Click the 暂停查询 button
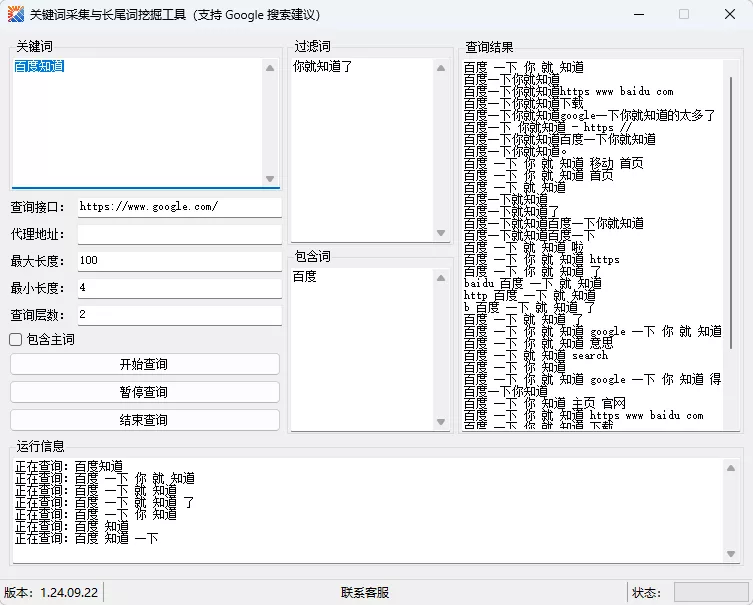Screen dimensions: 753x605 pyautogui.click(x=145, y=392)
